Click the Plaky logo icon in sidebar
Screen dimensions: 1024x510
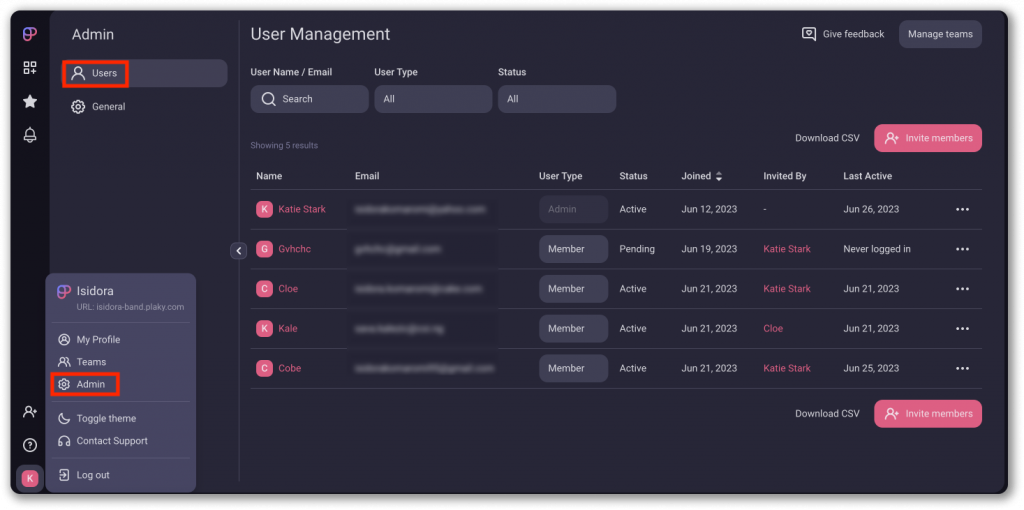coord(30,35)
